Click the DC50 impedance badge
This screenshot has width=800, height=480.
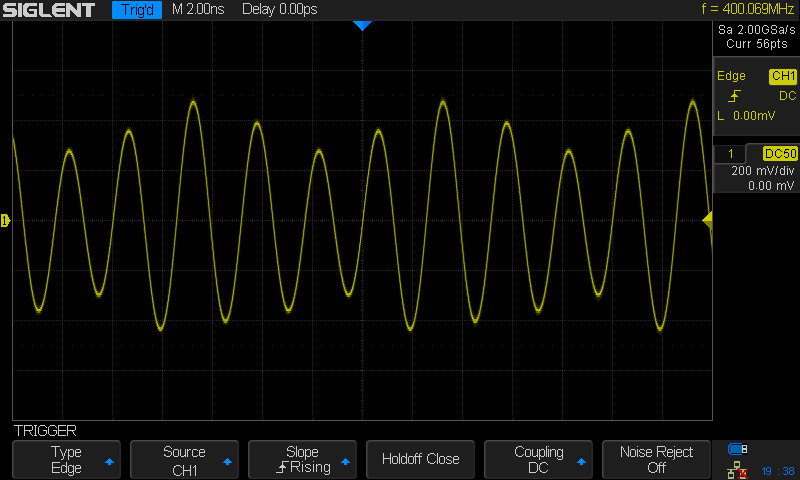point(780,154)
